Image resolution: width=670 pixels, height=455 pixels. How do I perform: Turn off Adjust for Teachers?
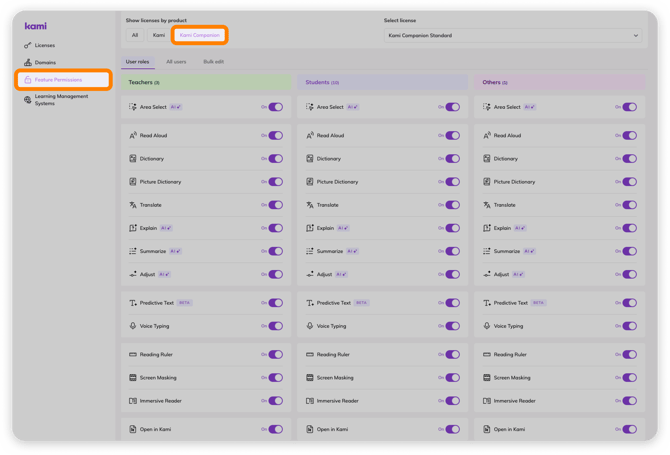pyautogui.click(x=276, y=274)
